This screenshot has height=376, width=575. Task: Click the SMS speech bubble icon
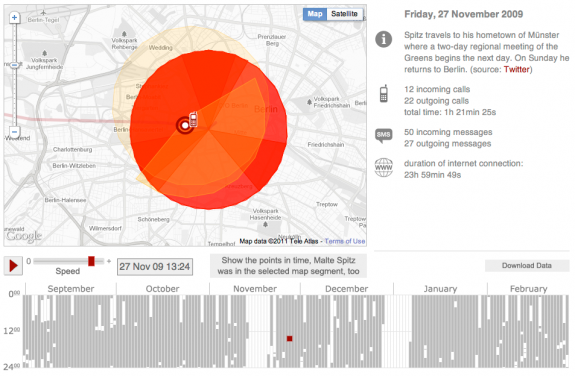(x=384, y=135)
